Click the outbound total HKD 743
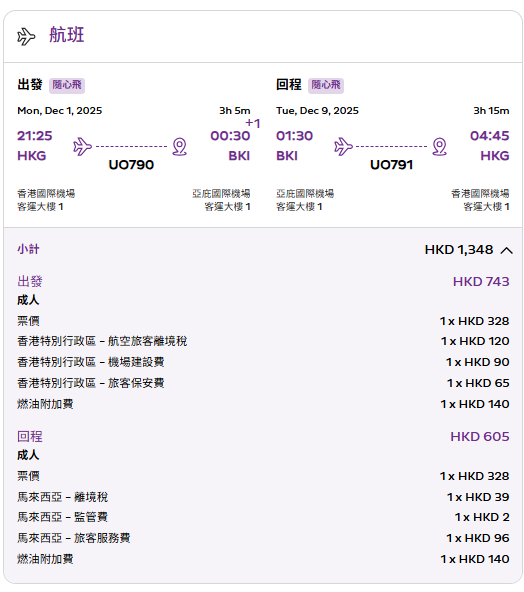This screenshot has height=592, width=524. (481, 282)
